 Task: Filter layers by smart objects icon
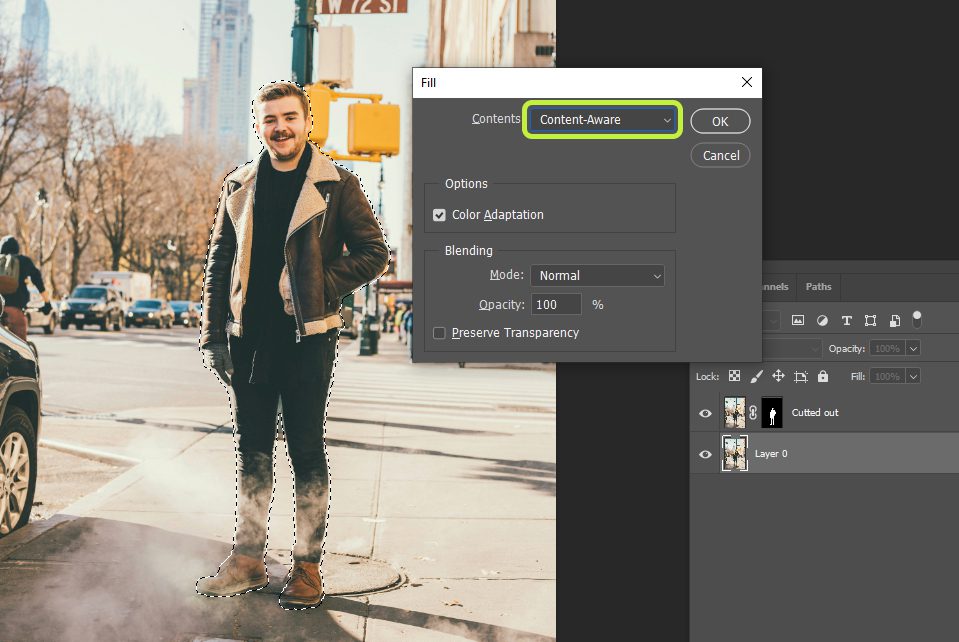pyautogui.click(x=895, y=320)
